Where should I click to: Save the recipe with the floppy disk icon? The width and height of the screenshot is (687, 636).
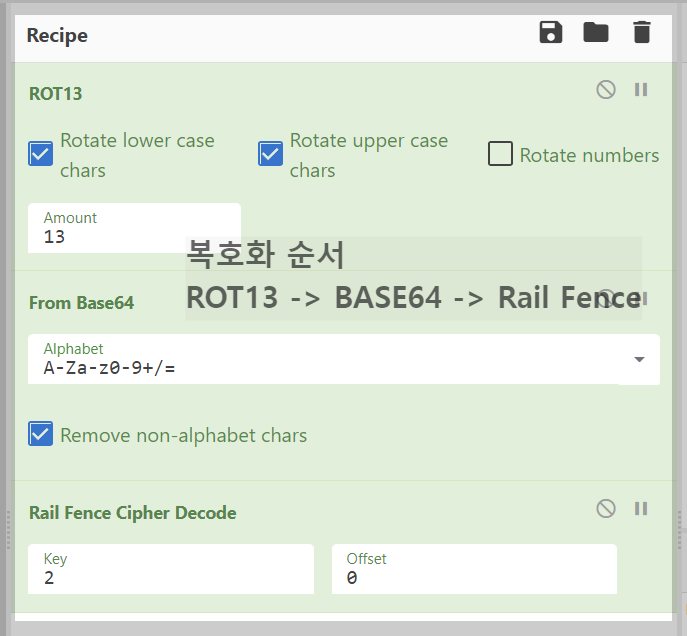[x=551, y=32]
